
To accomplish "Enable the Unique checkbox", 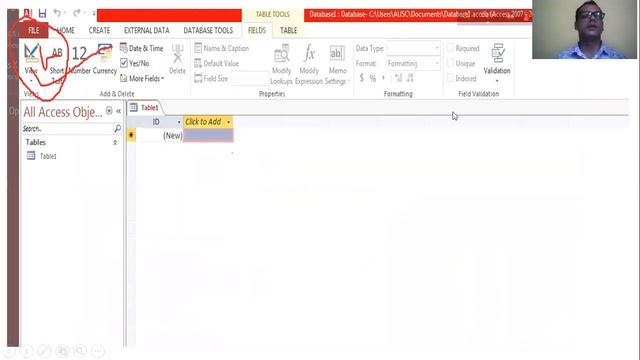I will click(451, 63).
